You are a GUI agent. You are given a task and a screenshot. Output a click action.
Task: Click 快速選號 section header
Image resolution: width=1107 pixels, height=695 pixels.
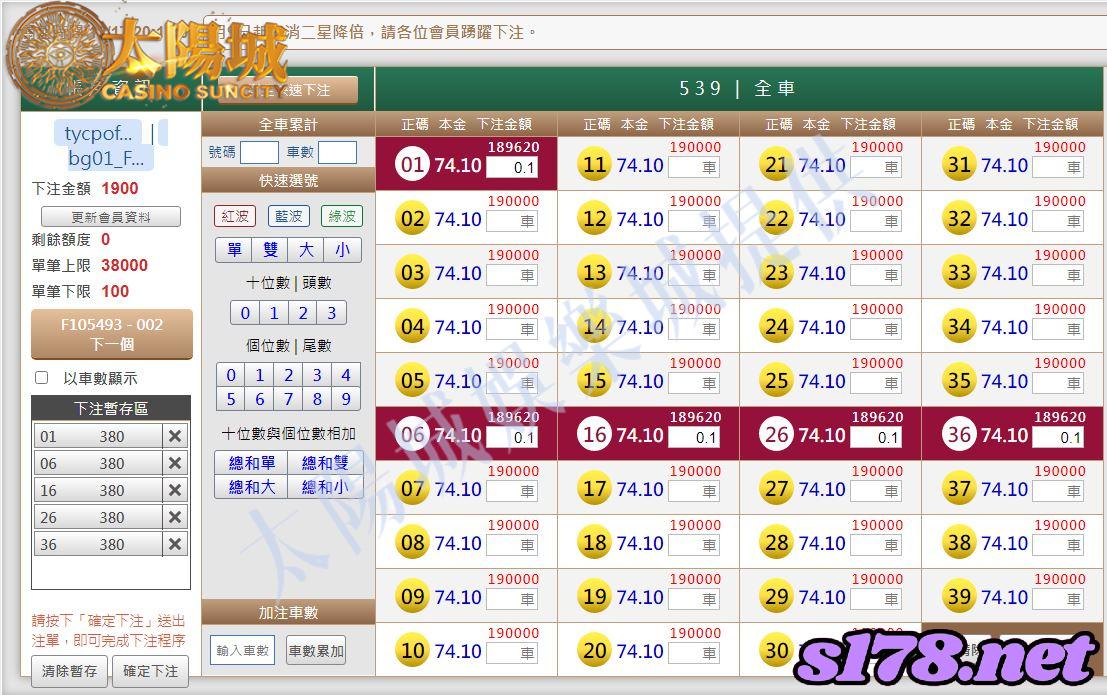pos(288,181)
